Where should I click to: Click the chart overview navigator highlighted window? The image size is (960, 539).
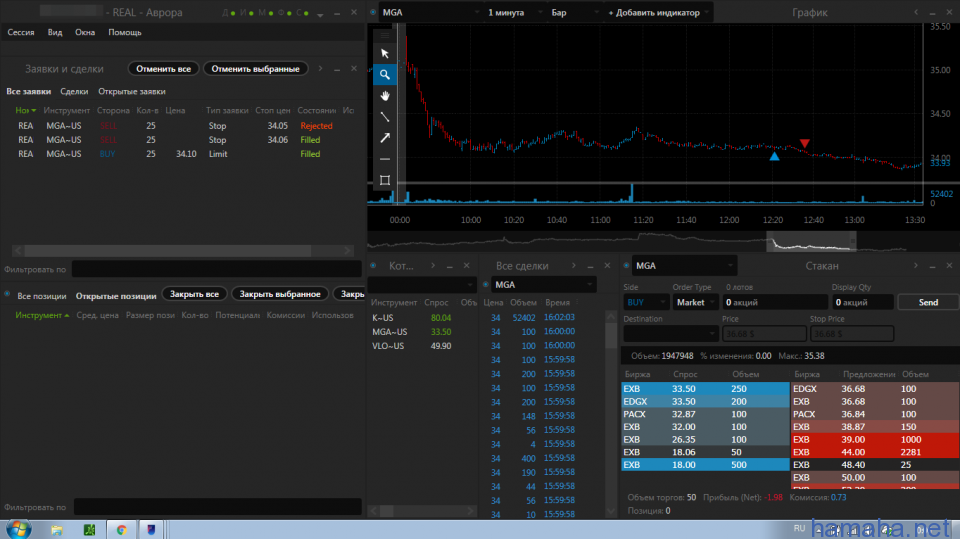[811, 242]
